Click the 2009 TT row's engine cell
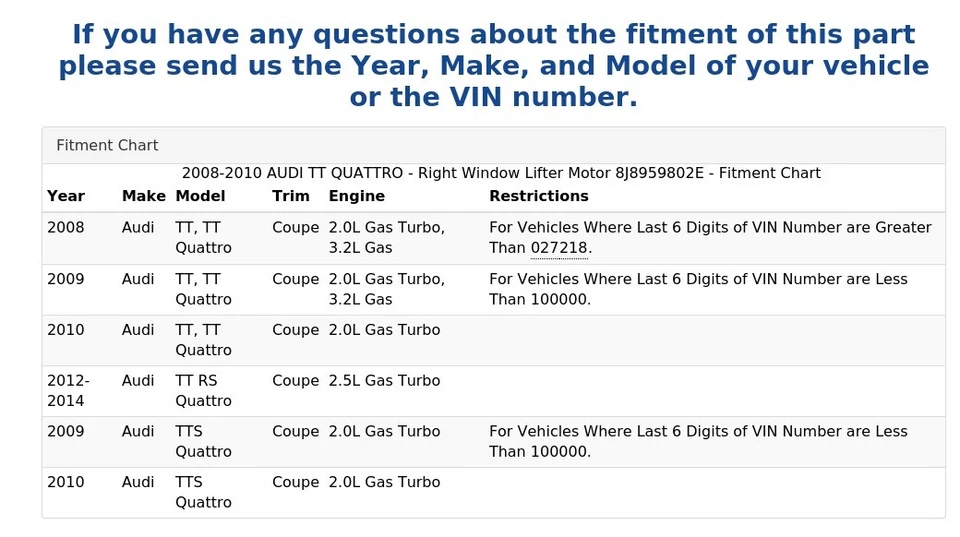960x537 pixels. tap(386, 289)
